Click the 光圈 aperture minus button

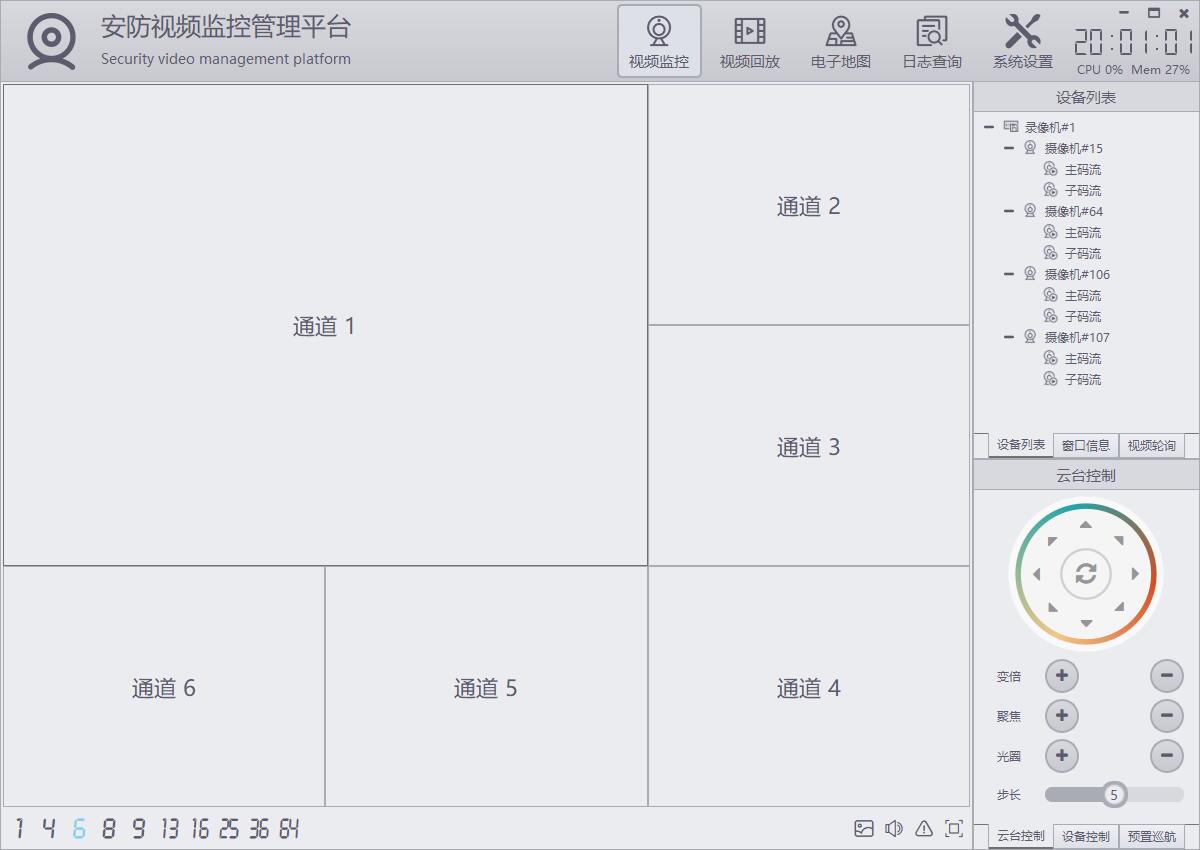[x=1166, y=756]
